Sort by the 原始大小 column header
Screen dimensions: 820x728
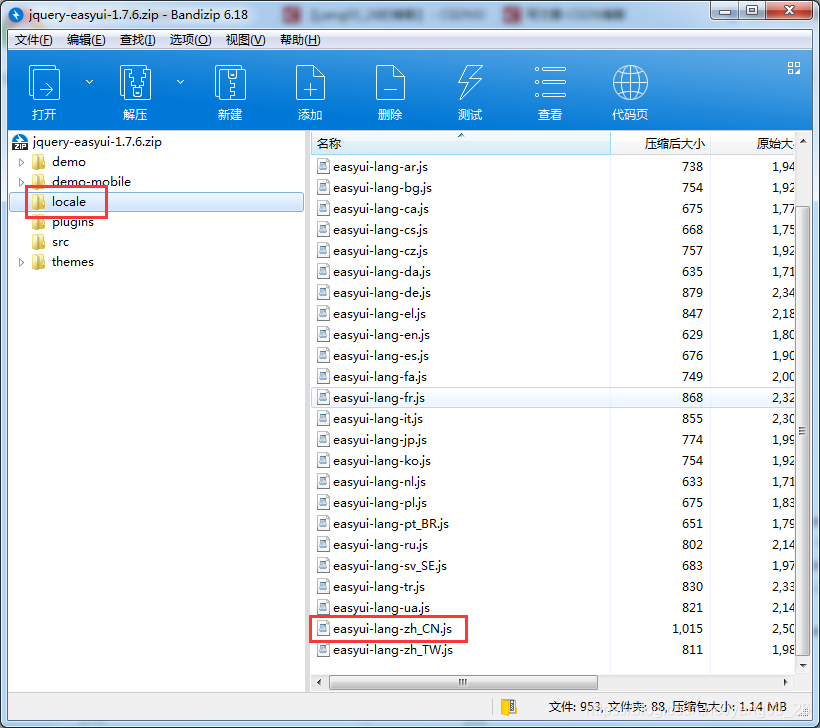(x=753, y=143)
